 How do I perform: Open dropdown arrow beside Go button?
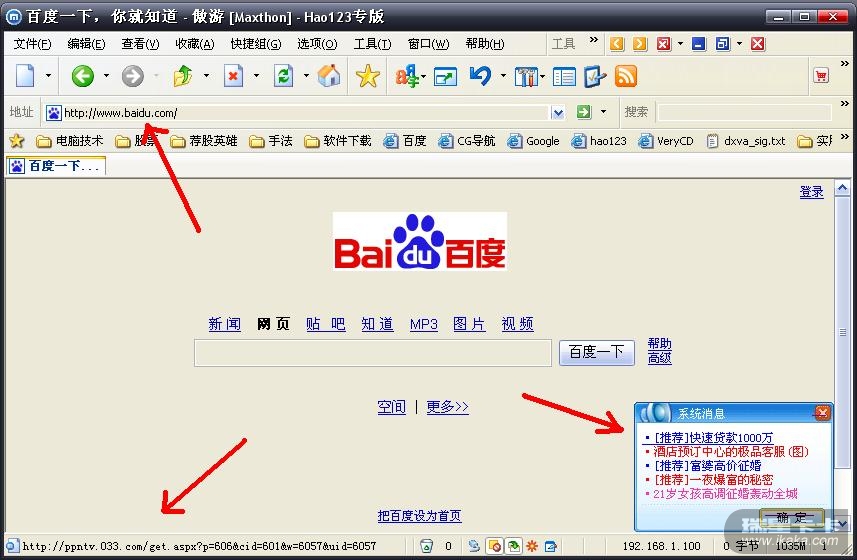pyautogui.click(x=603, y=112)
